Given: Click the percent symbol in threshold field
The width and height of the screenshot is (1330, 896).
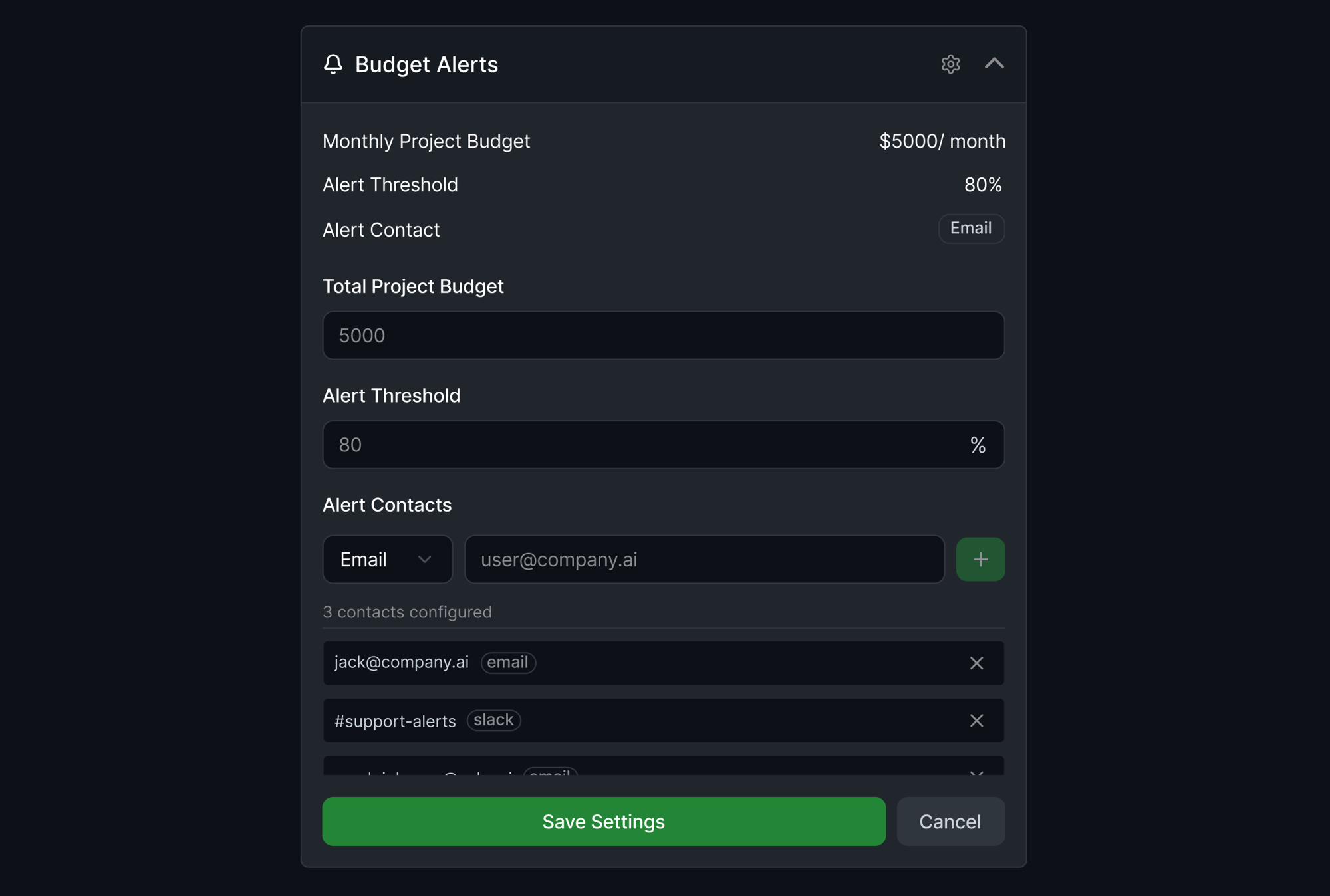Looking at the screenshot, I should pos(977,445).
